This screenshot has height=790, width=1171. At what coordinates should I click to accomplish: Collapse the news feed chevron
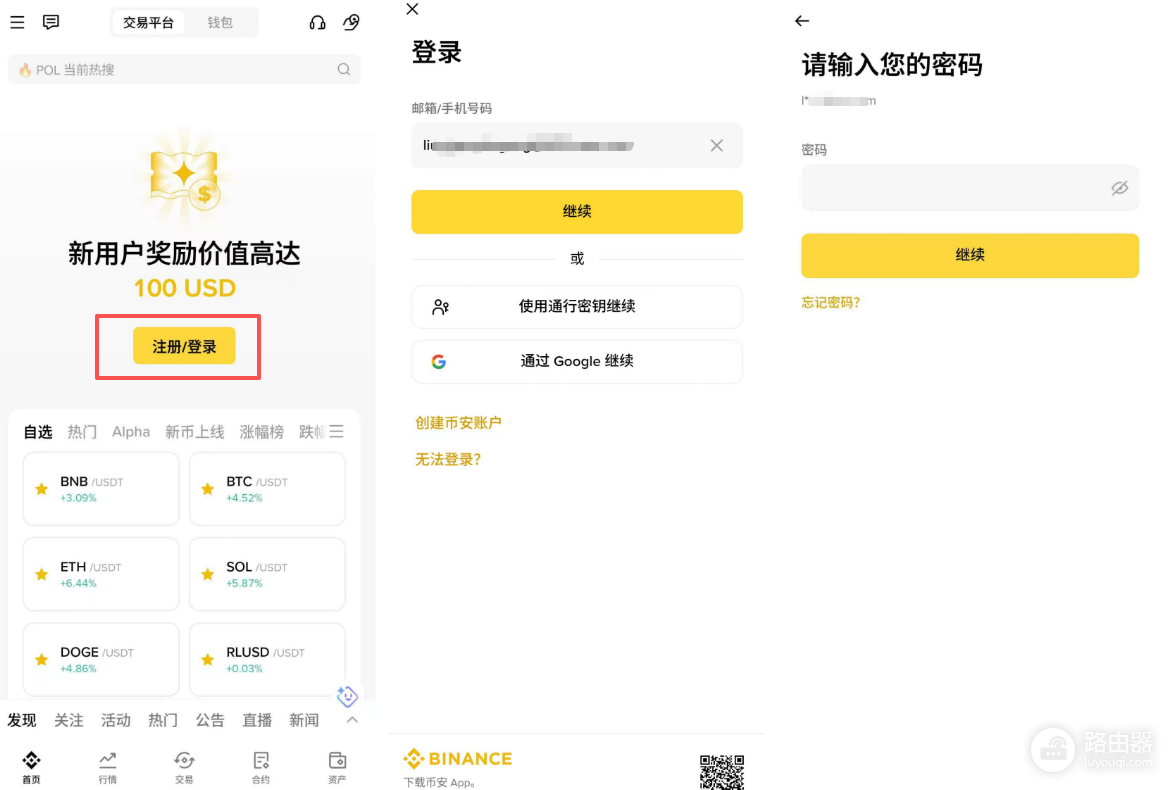tap(352, 720)
